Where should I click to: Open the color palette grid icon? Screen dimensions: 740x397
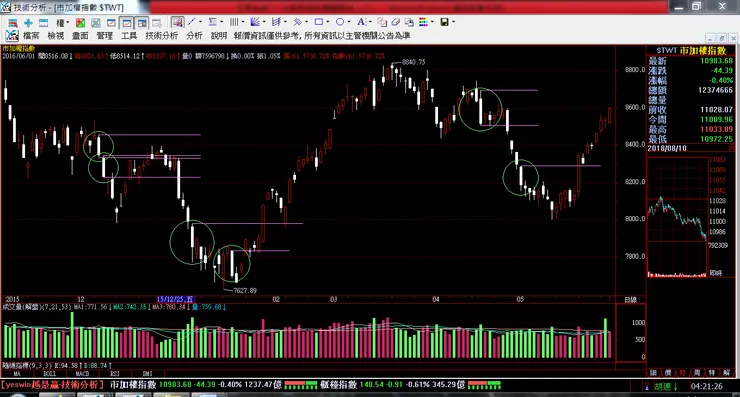click(423, 22)
